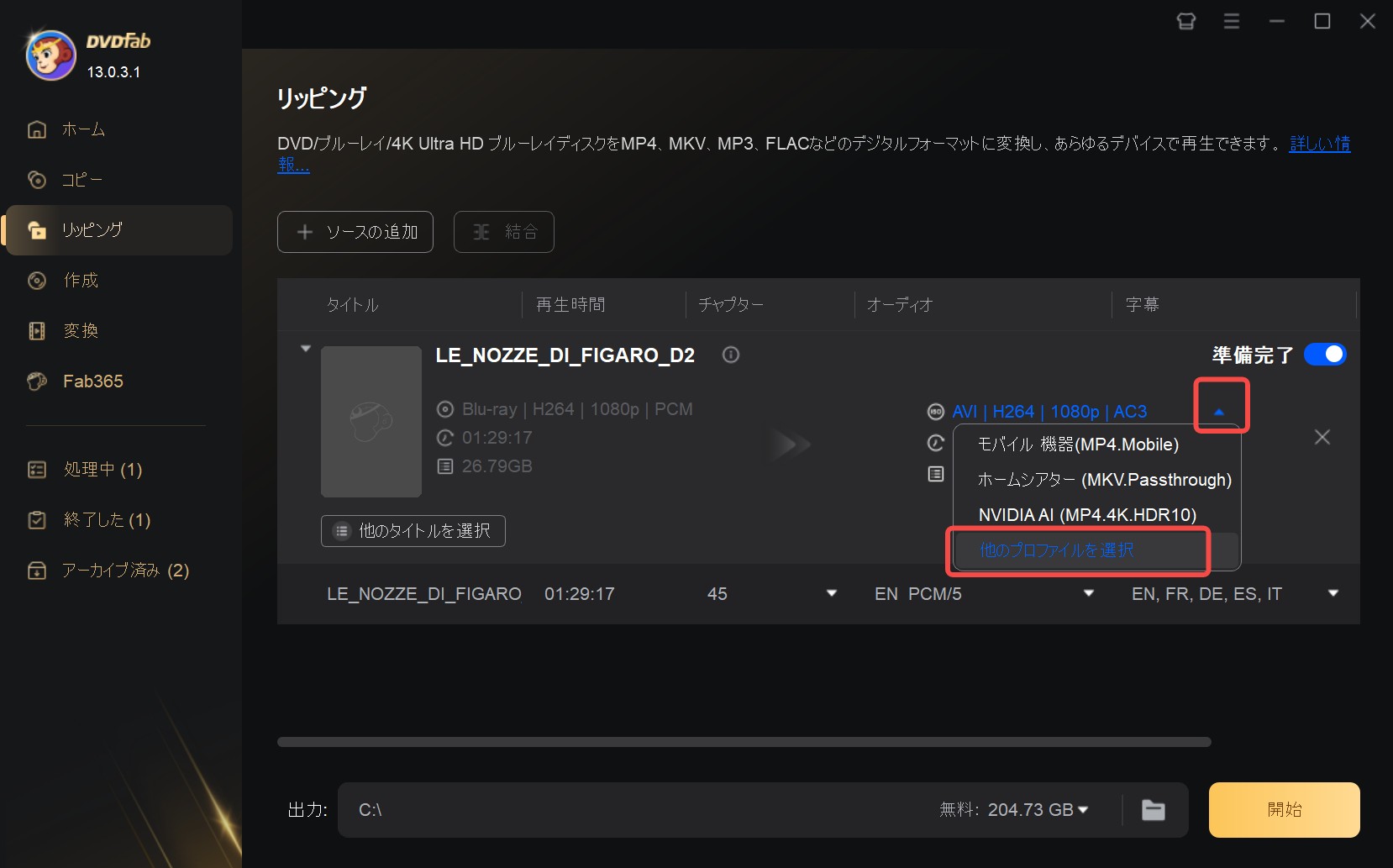Screen dimensions: 1393x868
Task: Collapse the LE_NOZZE_DI_FIGARO_D2 source row
Action: click(x=306, y=348)
